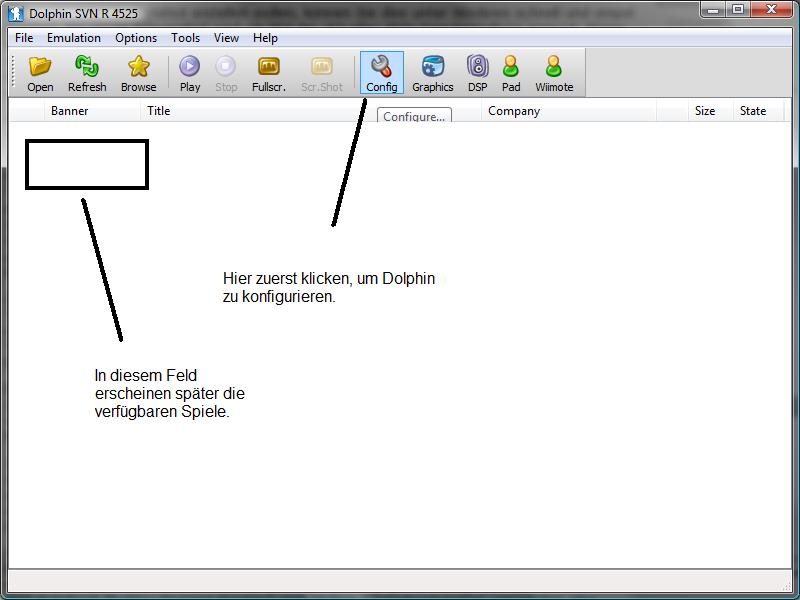
Task: Open the File menu
Action: click(24, 38)
